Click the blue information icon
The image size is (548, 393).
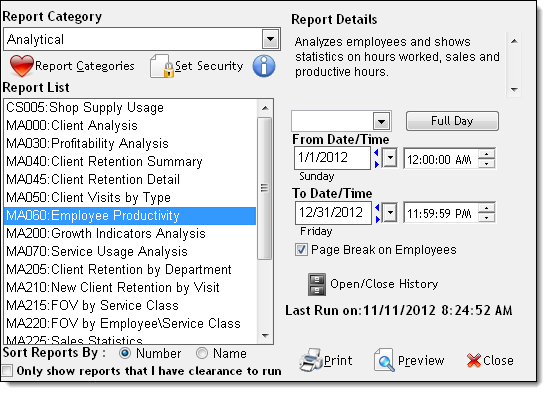(264, 66)
